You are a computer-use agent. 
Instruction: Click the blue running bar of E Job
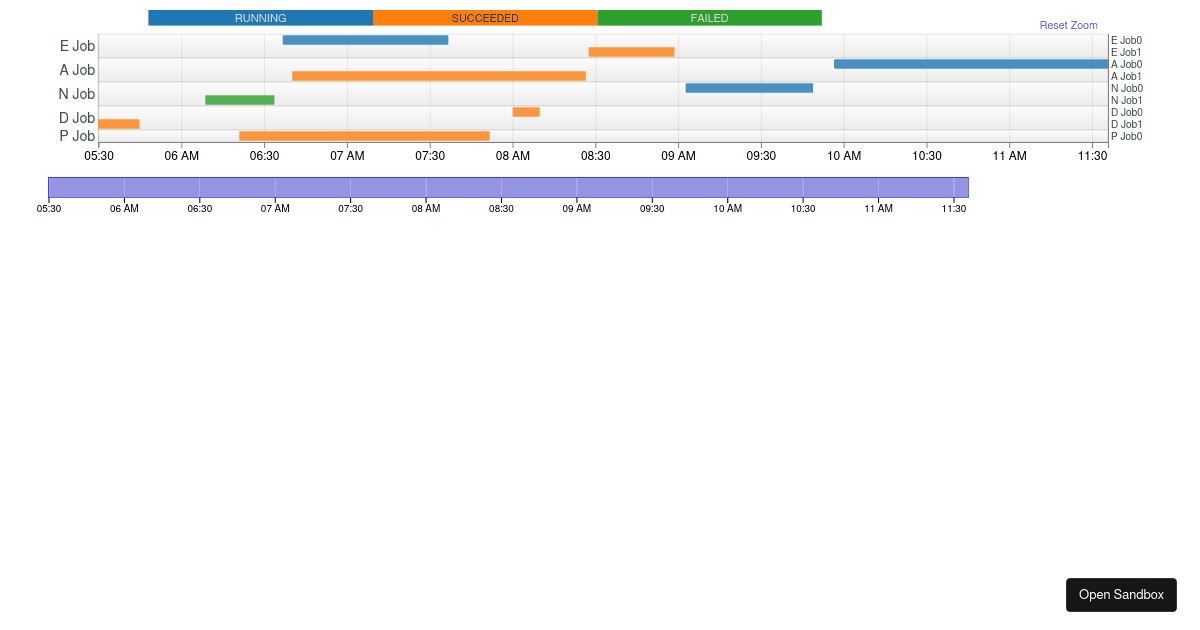pos(365,40)
